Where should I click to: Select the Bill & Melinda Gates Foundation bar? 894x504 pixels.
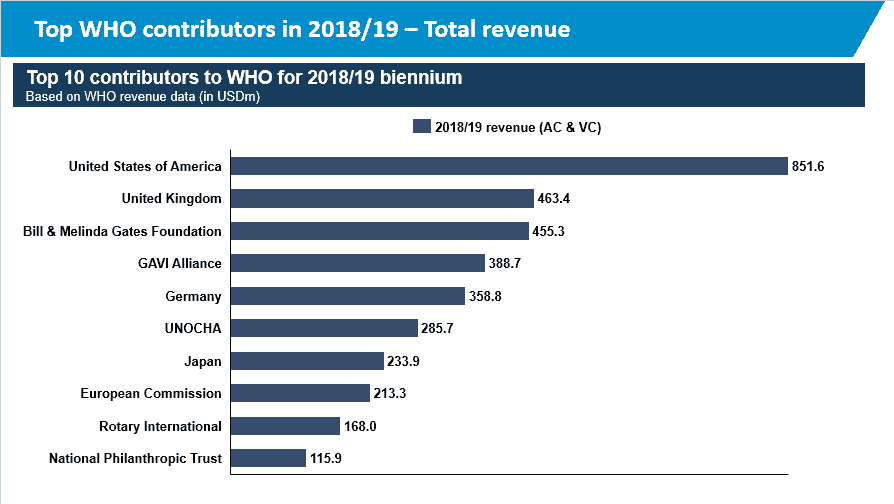click(380, 231)
